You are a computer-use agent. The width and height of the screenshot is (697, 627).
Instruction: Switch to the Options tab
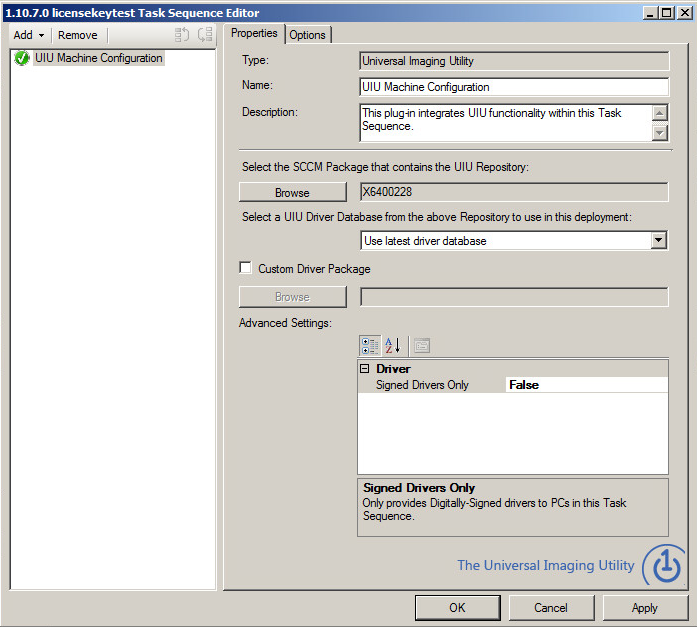tap(308, 35)
